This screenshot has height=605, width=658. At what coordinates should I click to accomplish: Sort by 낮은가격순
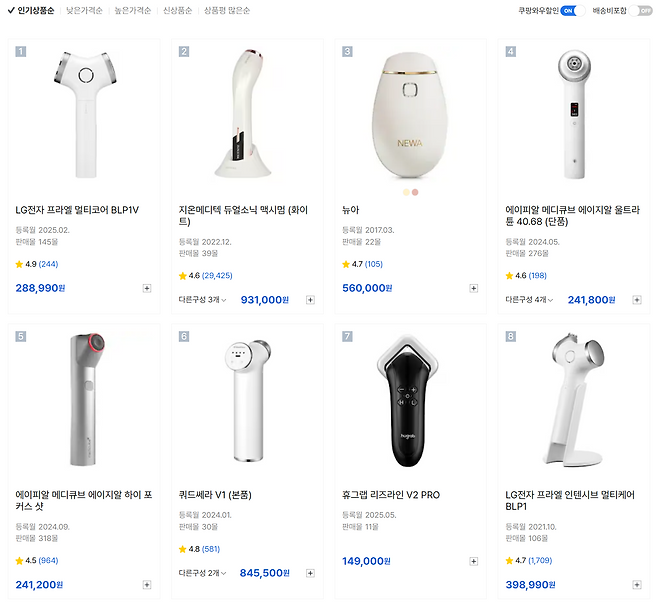pyautogui.click(x=84, y=11)
